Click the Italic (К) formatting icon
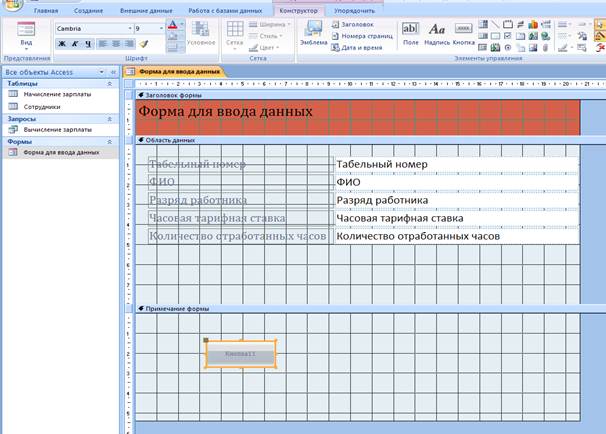This screenshot has height=434, width=606. click(75, 44)
